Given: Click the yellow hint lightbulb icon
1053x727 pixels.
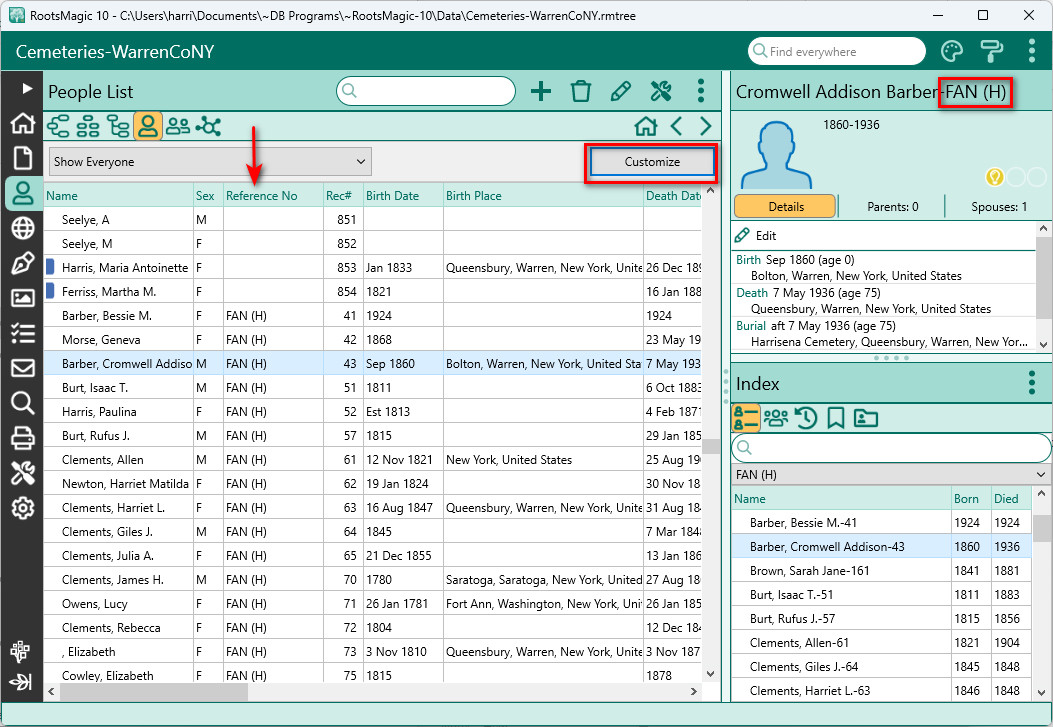Looking at the screenshot, I should click(994, 177).
